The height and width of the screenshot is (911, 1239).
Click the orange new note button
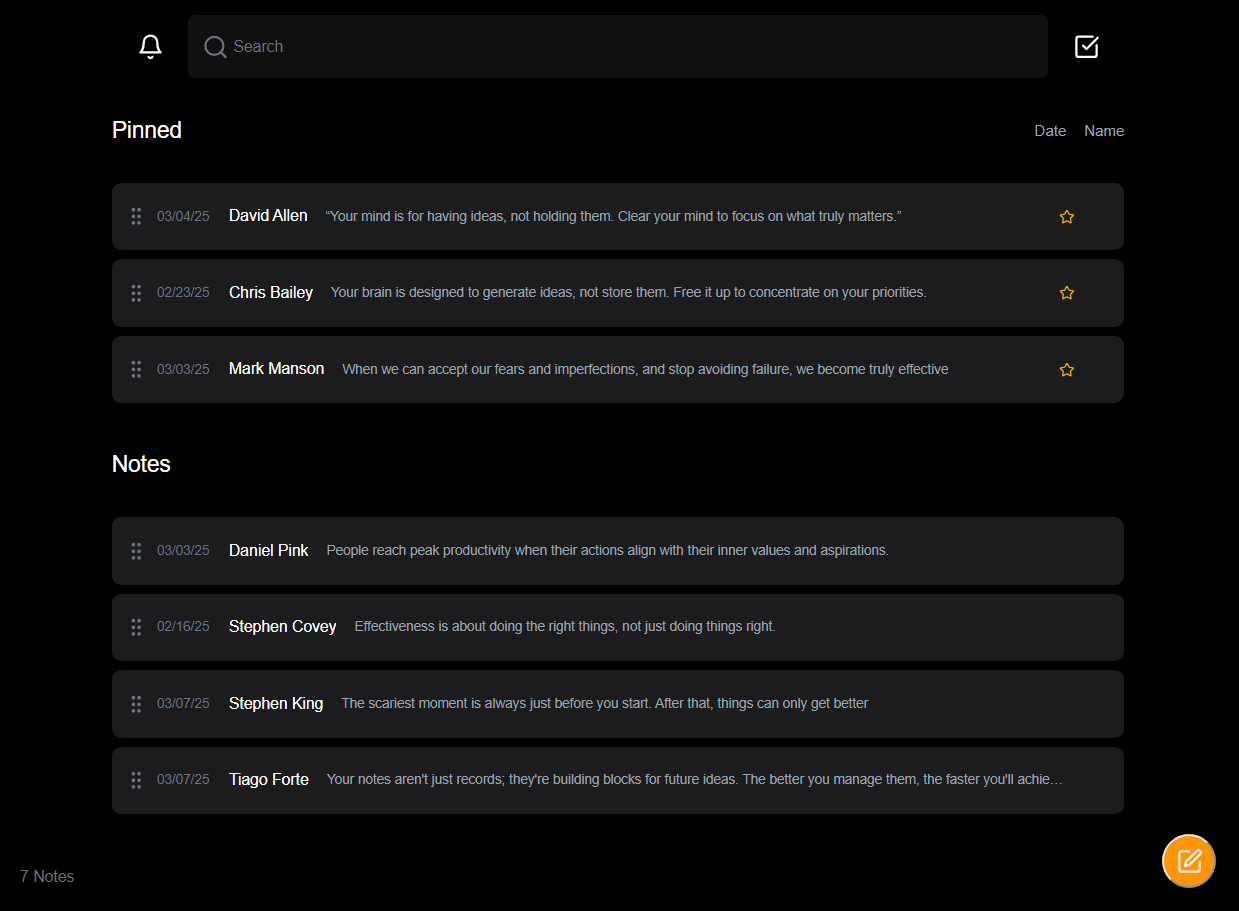click(1188, 860)
